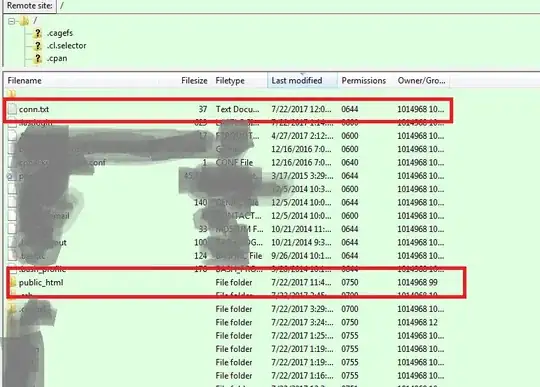Sort by the Permissions column header
The image size is (540, 387).
coord(365,81)
